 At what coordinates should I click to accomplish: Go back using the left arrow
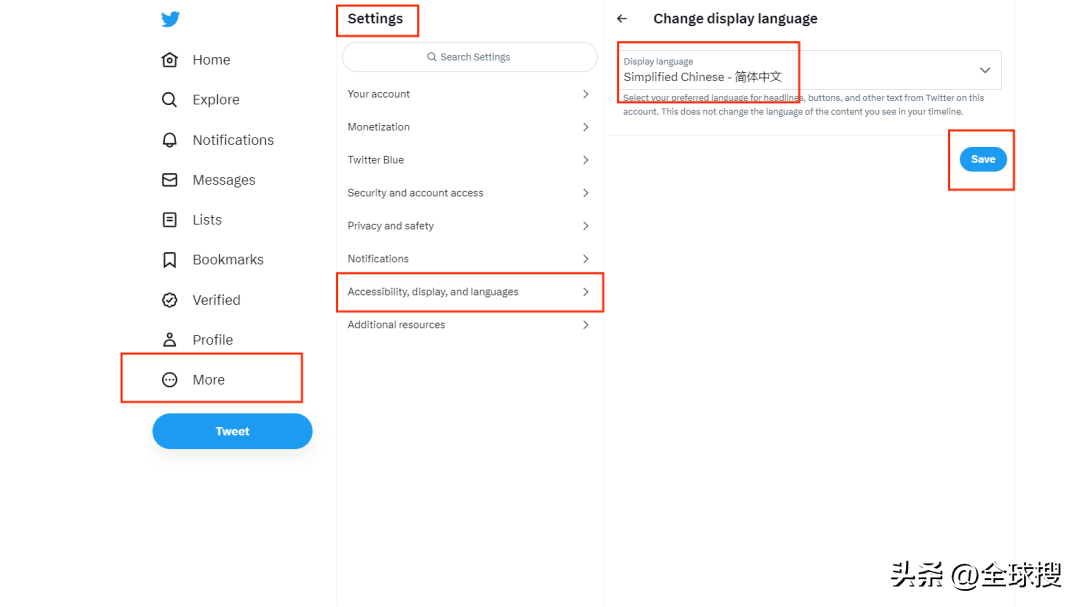(x=622, y=19)
